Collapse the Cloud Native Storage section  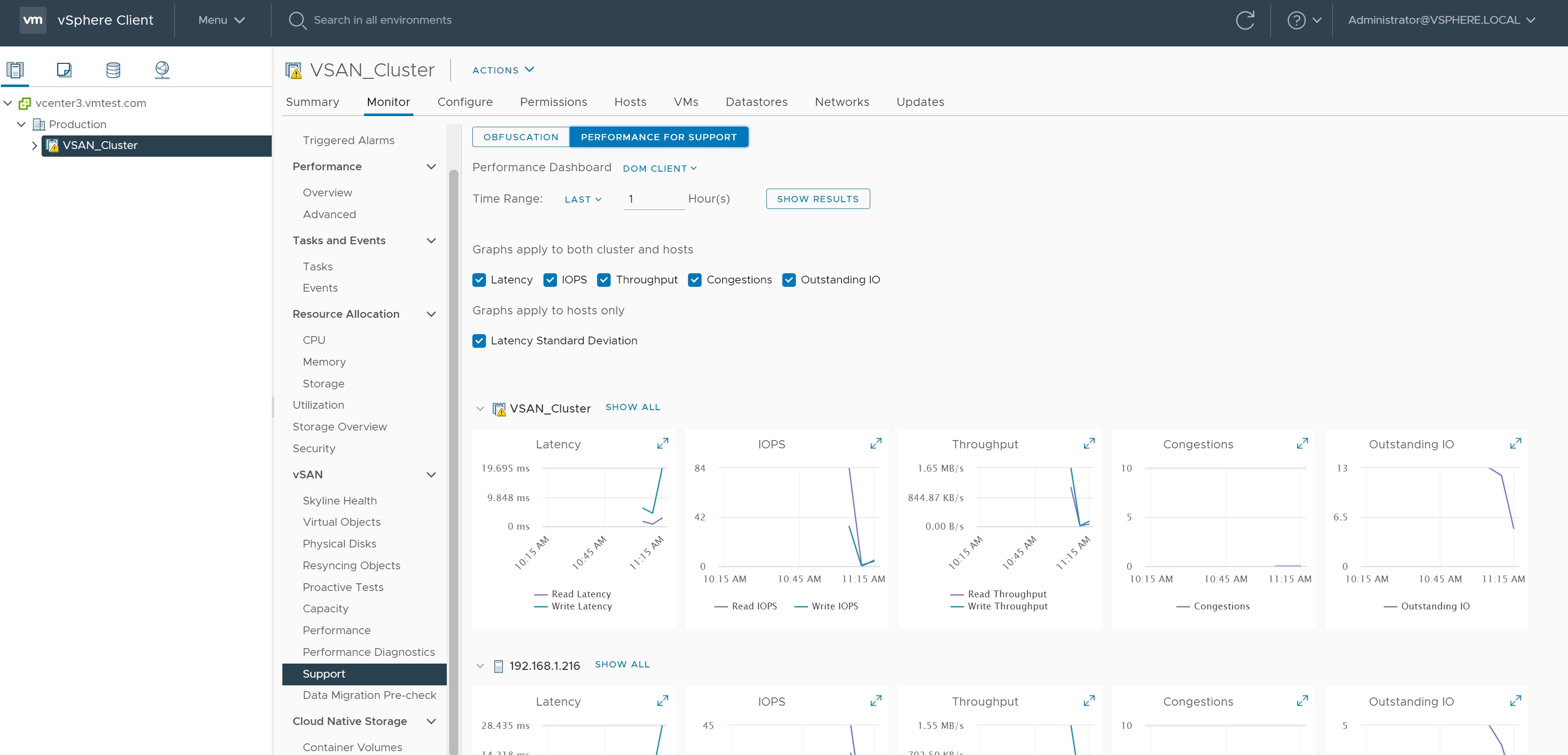(x=431, y=722)
